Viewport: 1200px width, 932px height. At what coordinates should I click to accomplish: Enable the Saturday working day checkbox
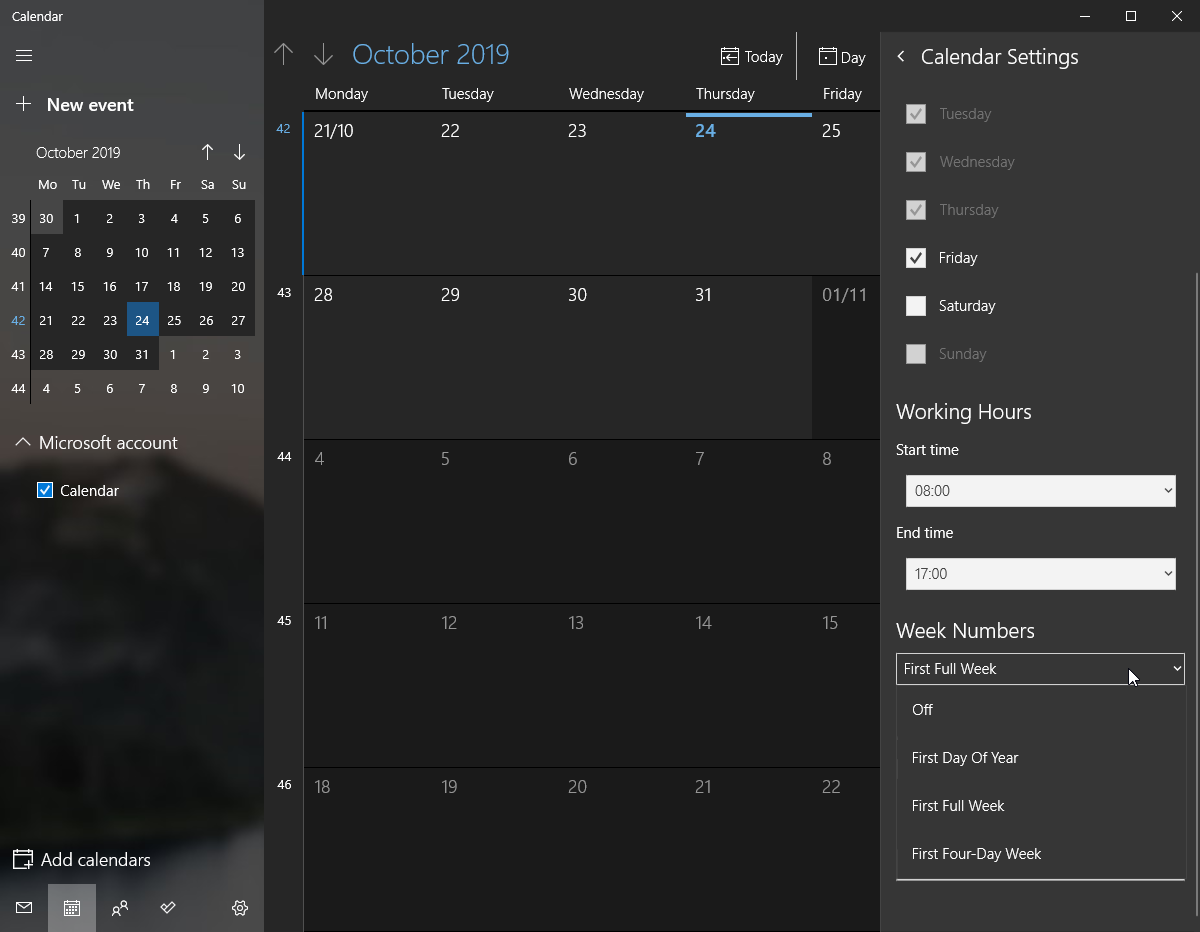coord(916,306)
